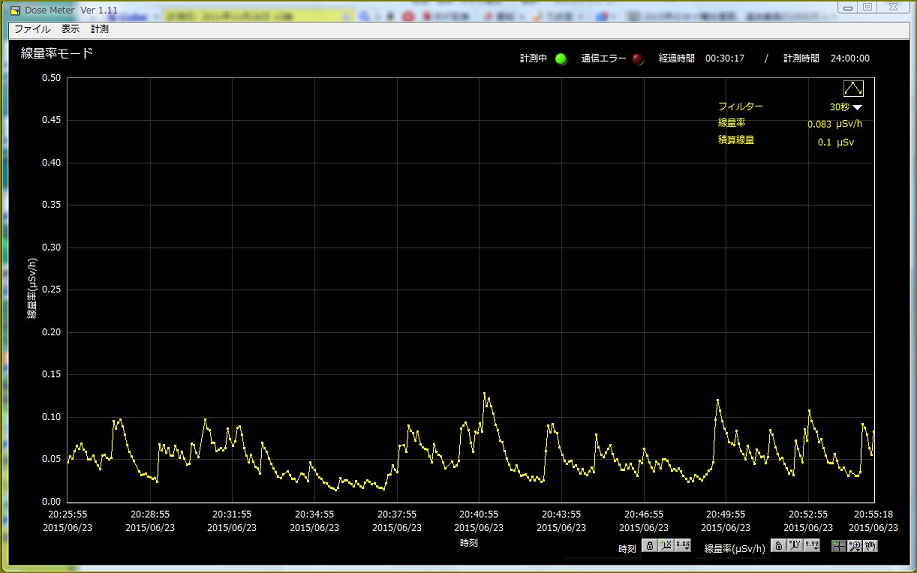Select the graph zoom magnifier tool

[x=855, y=546]
